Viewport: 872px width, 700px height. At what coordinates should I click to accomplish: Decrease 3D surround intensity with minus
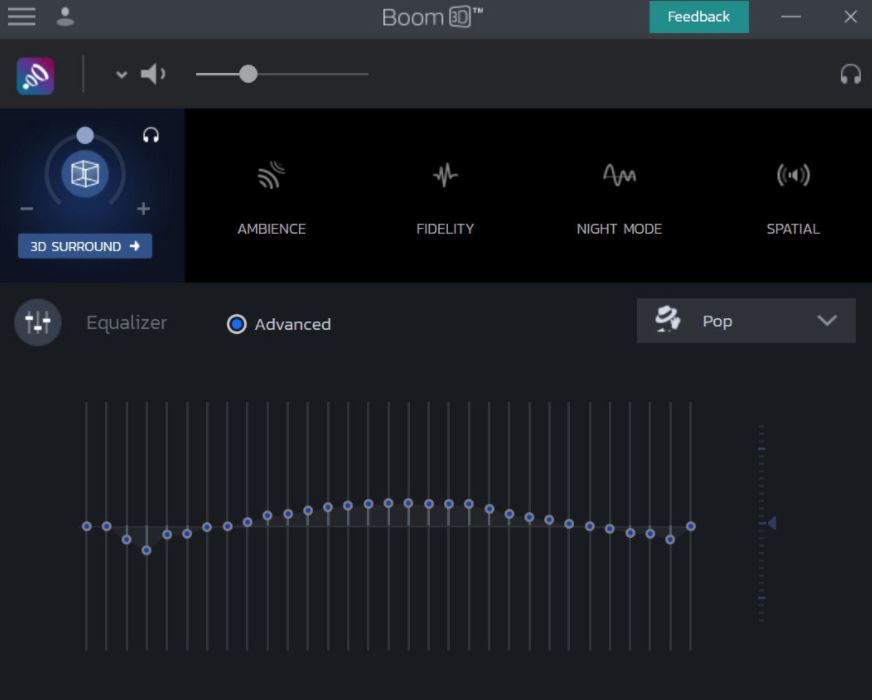click(x=27, y=209)
